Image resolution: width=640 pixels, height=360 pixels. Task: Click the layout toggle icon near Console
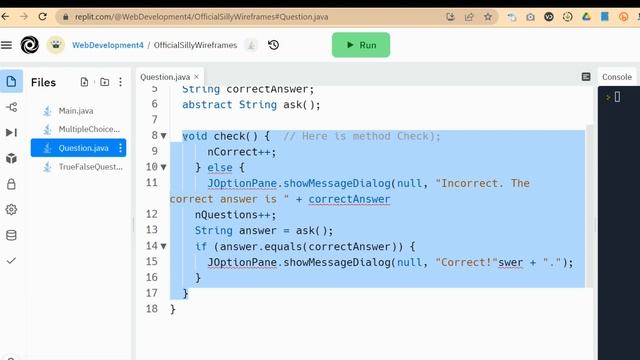coord(586,77)
